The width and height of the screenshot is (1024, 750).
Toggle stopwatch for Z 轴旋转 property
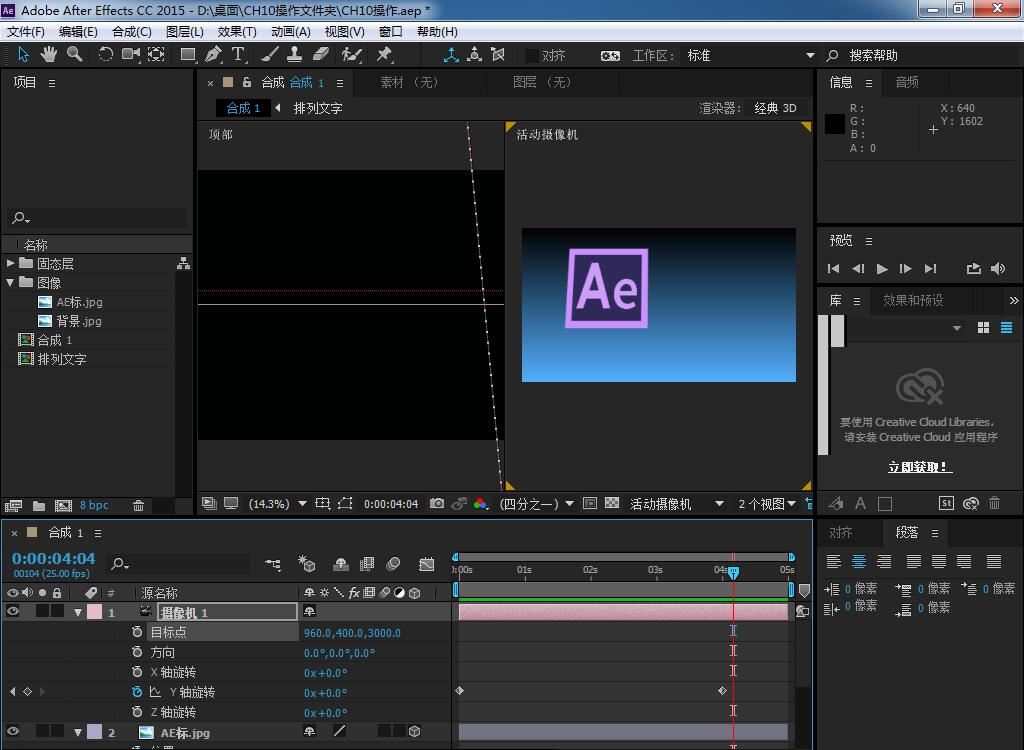[136, 711]
